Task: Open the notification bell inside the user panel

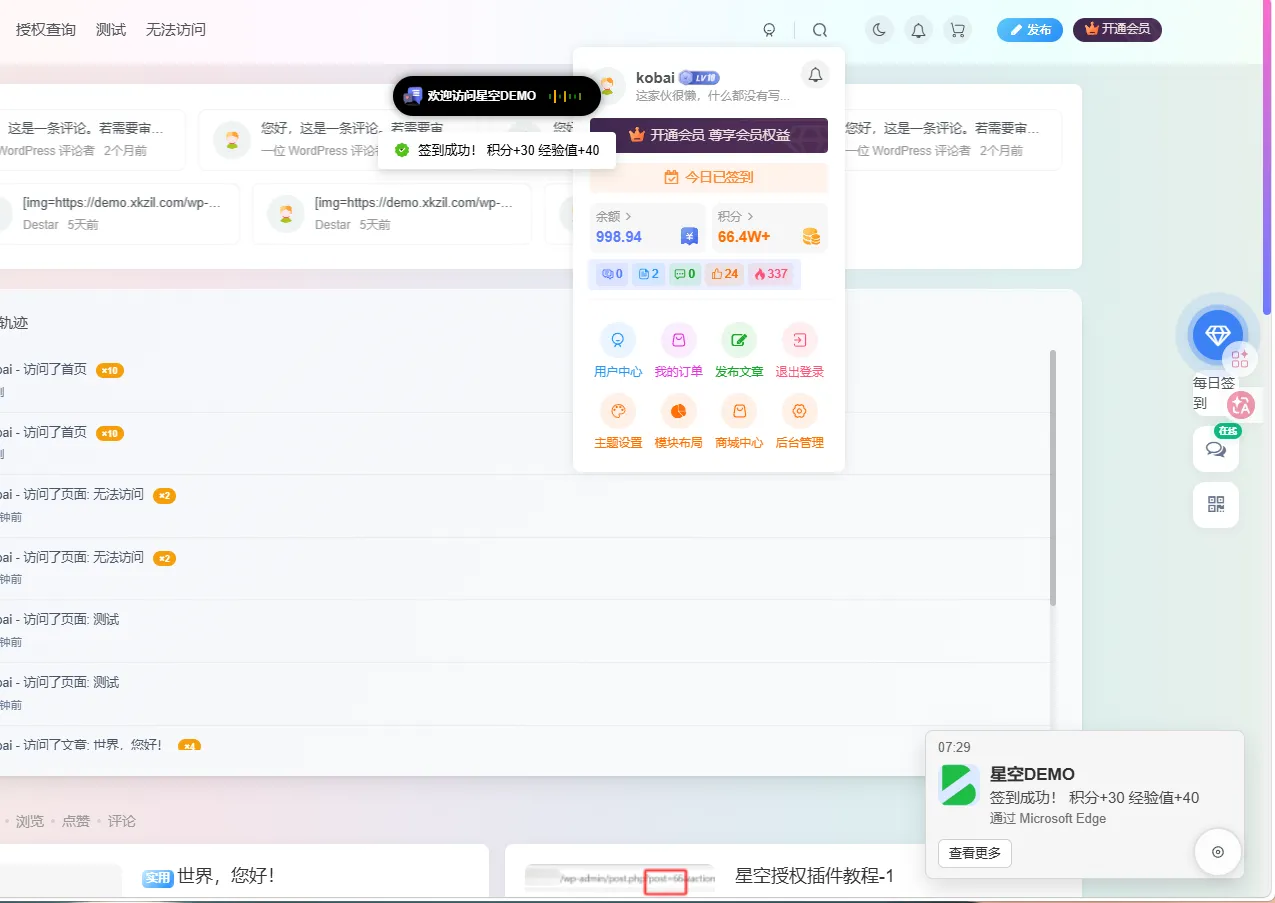Action: pyautogui.click(x=815, y=74)
